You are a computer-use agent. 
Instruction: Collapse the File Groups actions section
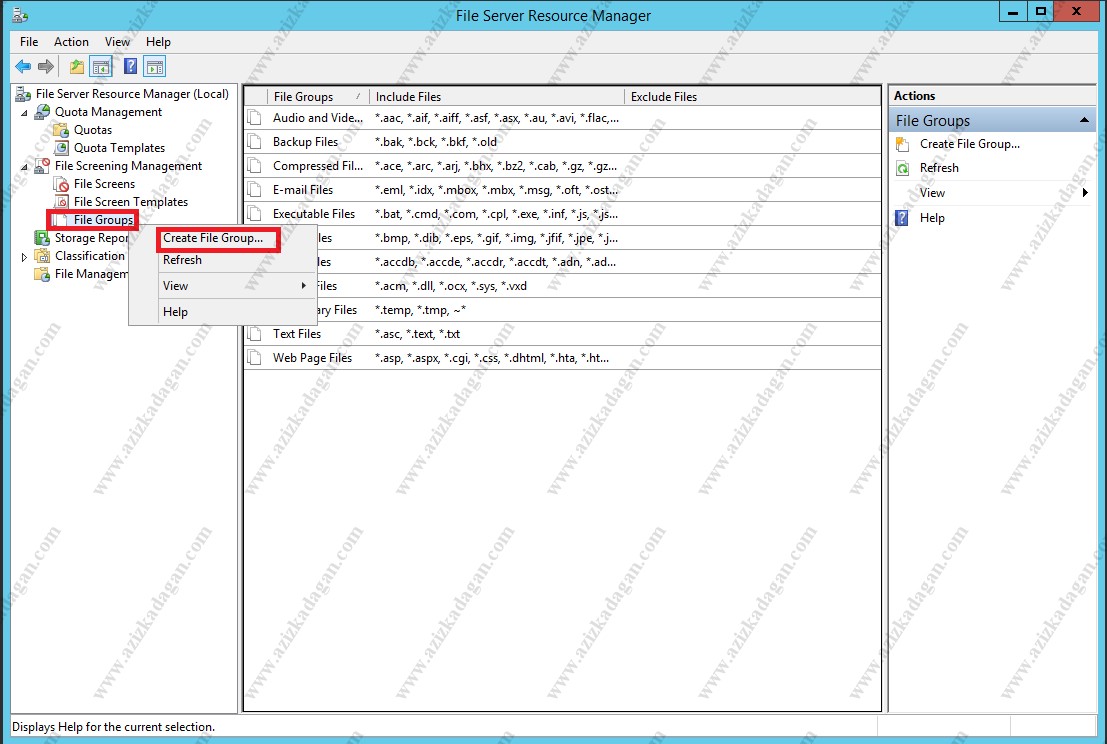point(1084,119)
